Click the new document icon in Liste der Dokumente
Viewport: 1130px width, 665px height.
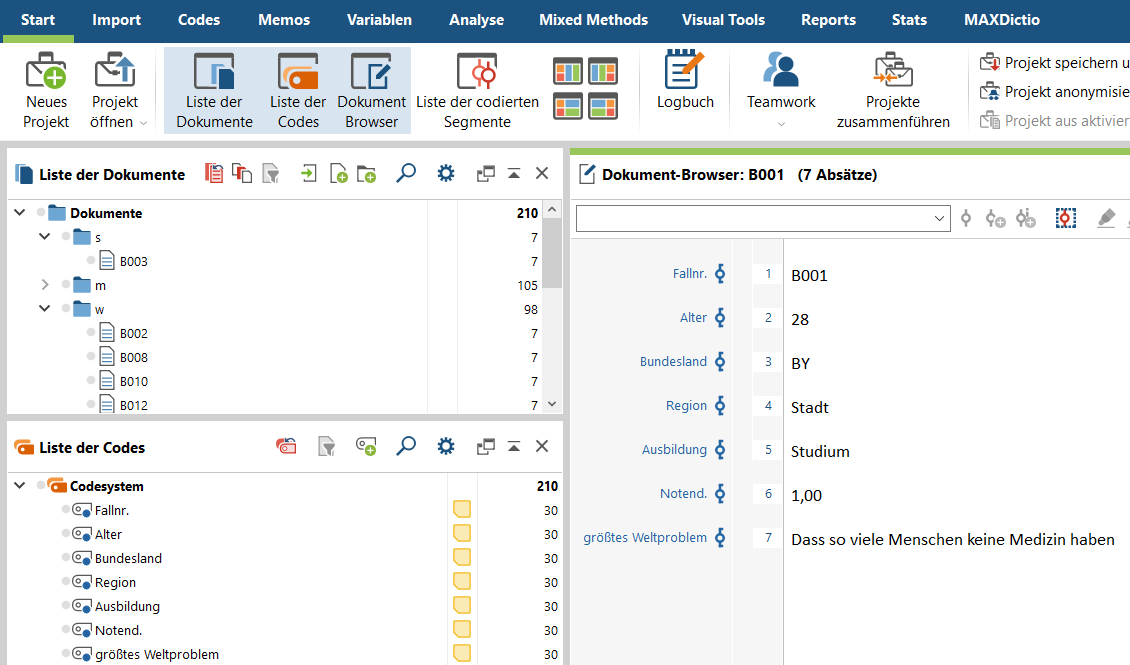click(x=338, y=174)
